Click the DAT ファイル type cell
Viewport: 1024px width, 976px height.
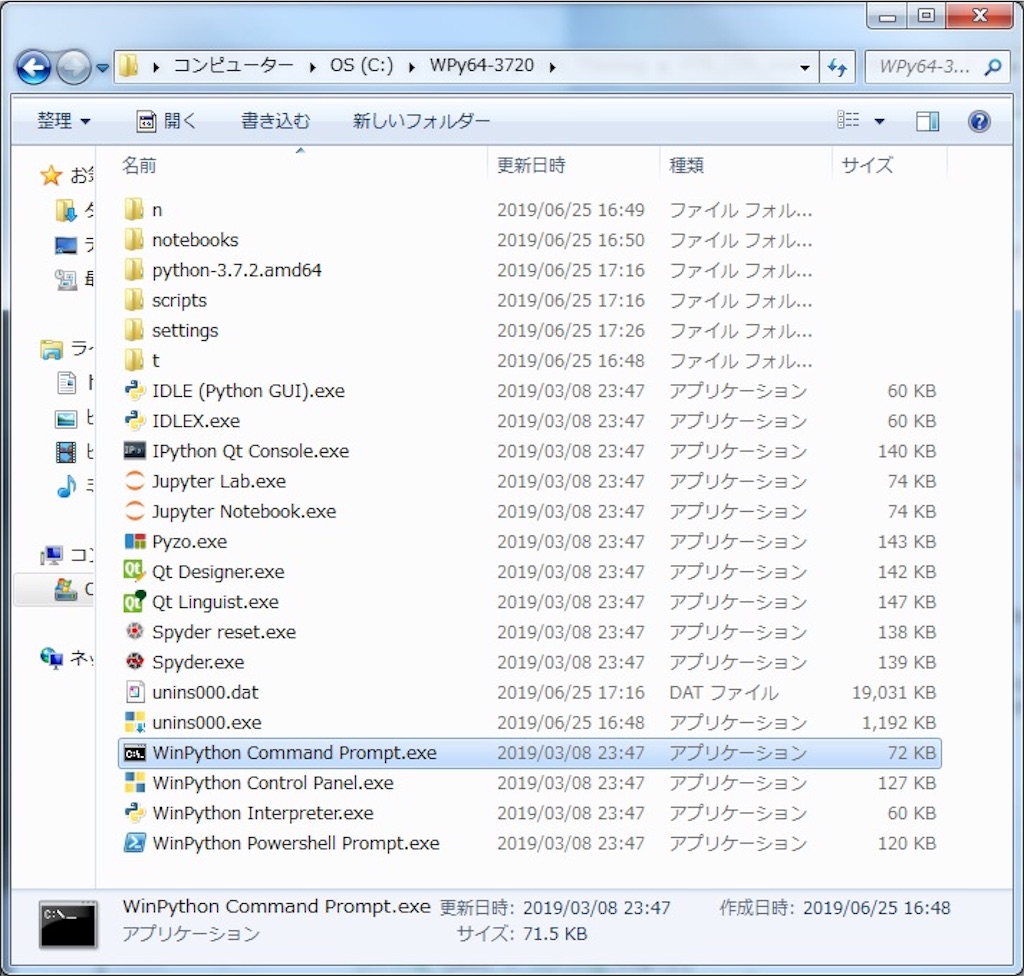click(724, 692)
